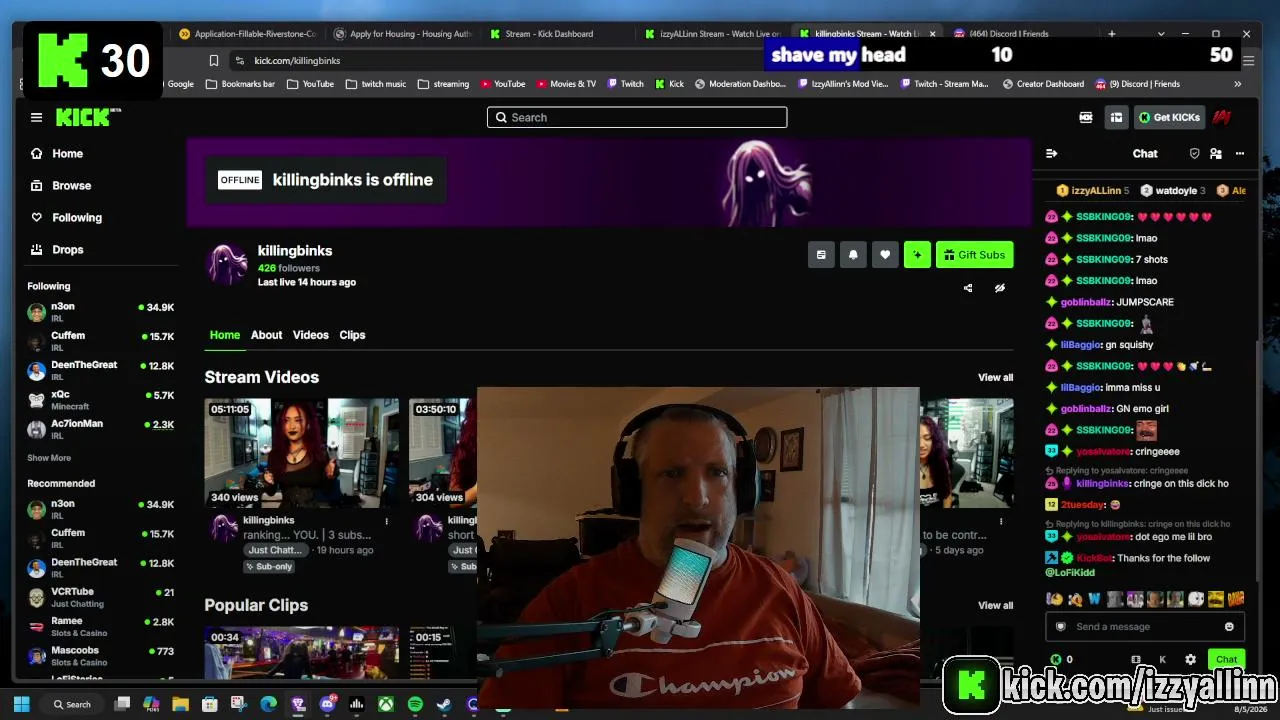Click View all for Popular Clips
The image size is (1280, 720).
point(995,605)
